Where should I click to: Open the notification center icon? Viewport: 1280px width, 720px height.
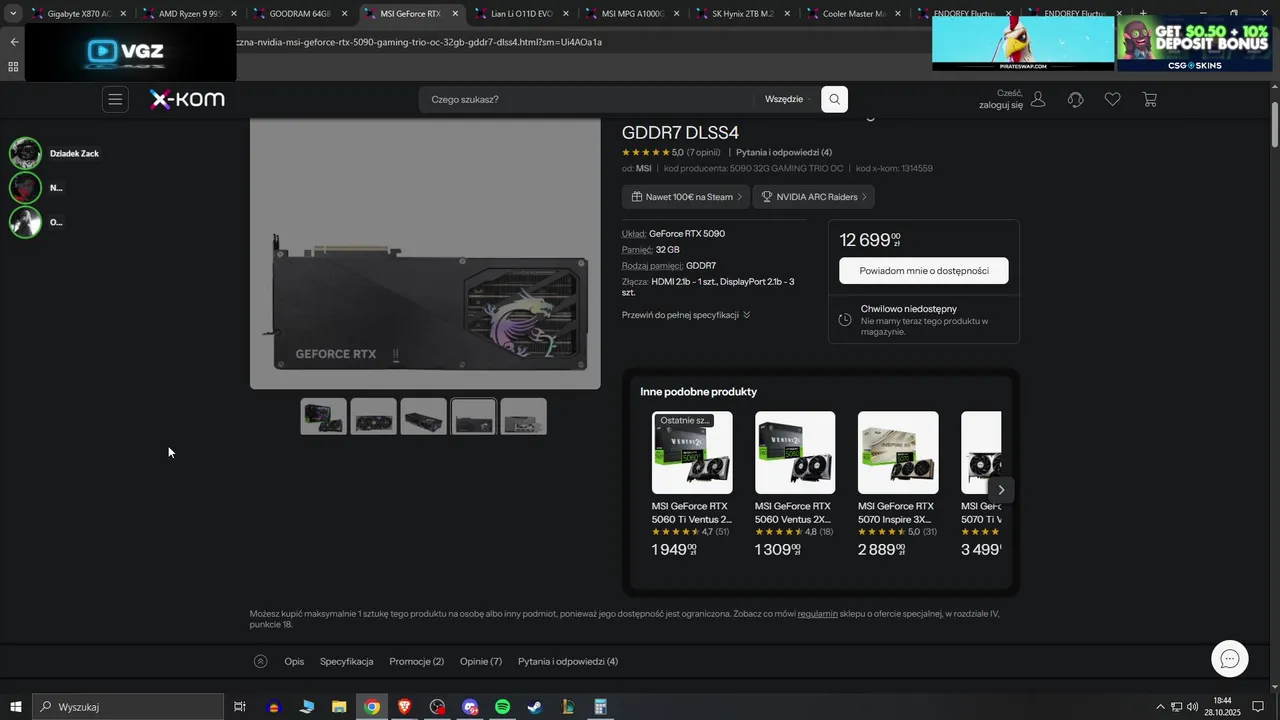pos(1258,707)
